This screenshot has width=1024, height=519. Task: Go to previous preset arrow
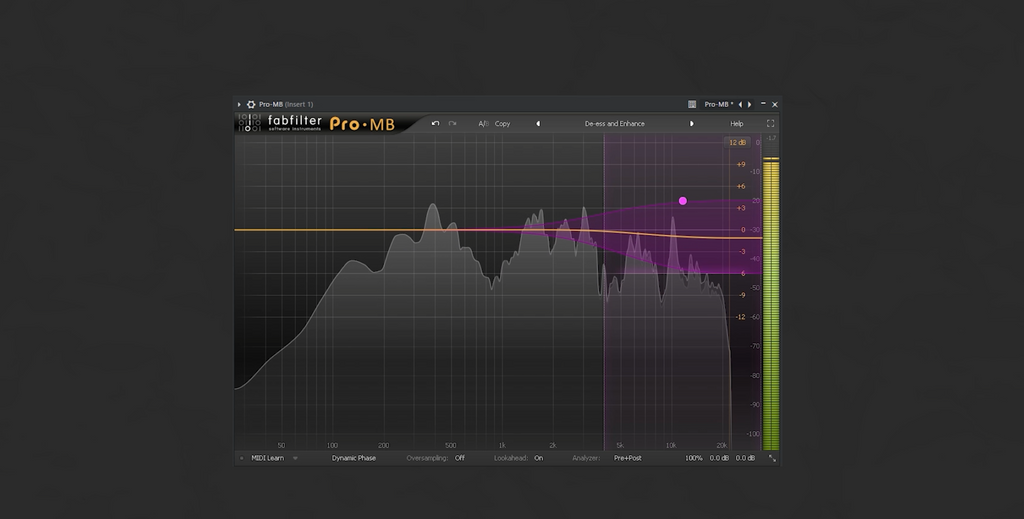(538, 123)
